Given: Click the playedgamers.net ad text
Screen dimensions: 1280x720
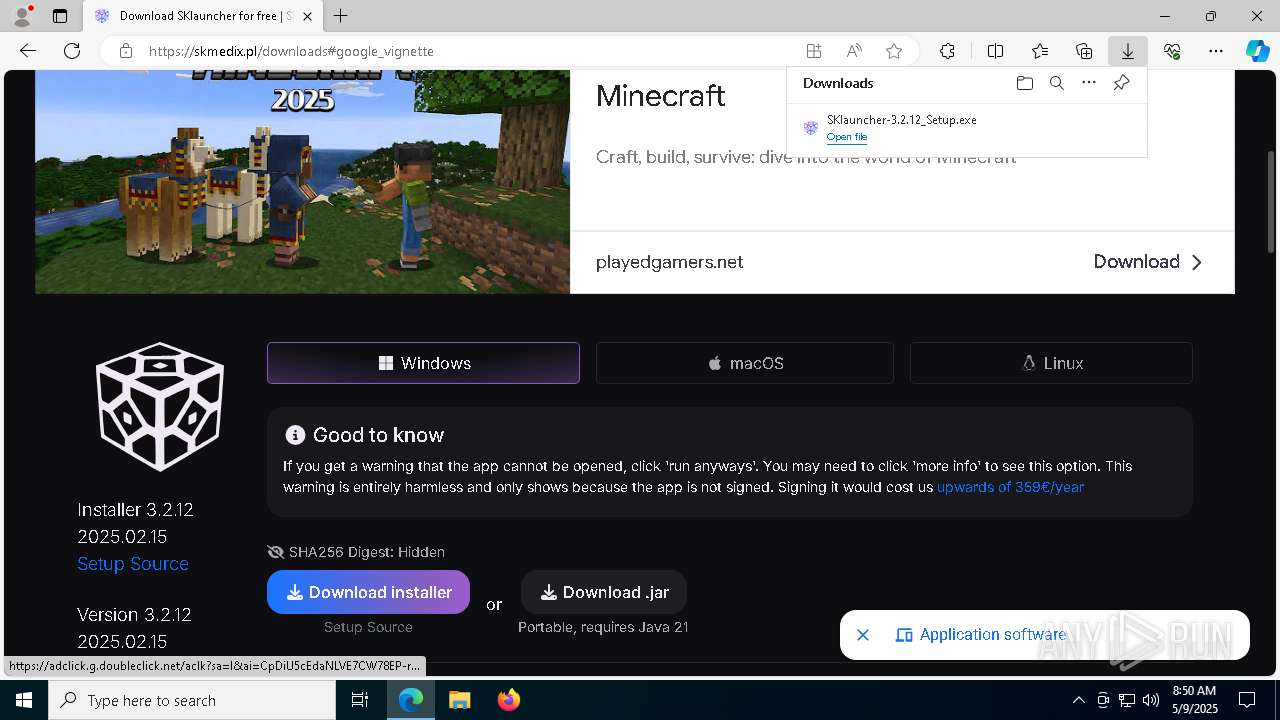Looking at the screenshot, I should click(x=669, y=262).
